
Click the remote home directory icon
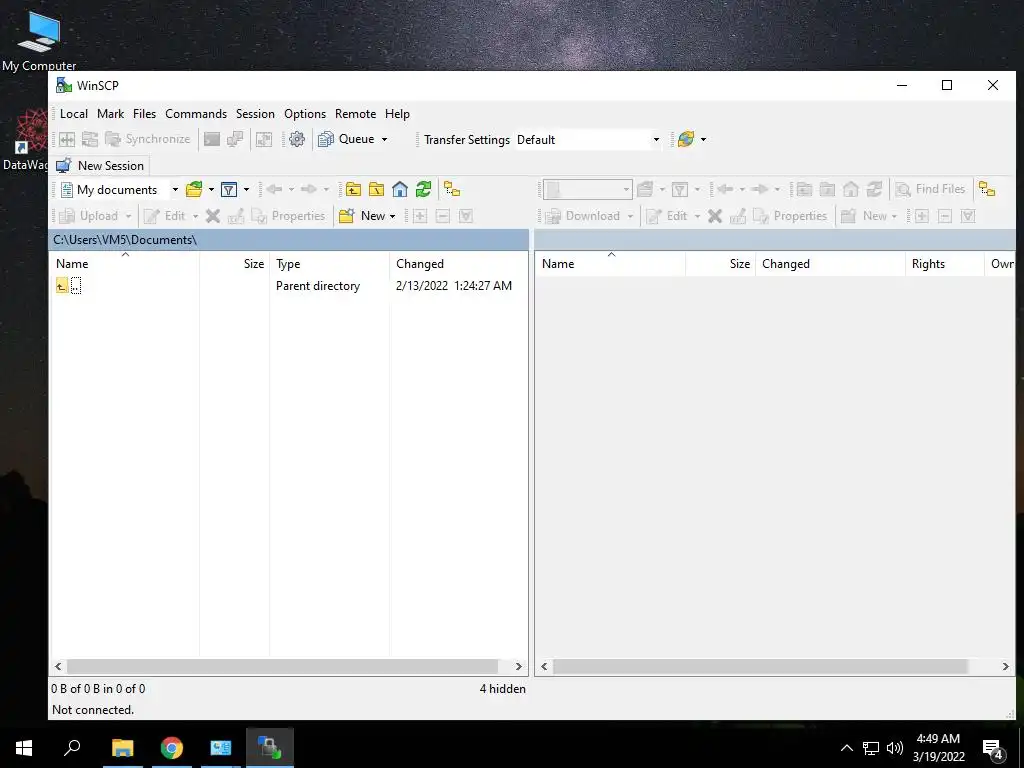tap(850, 189)
